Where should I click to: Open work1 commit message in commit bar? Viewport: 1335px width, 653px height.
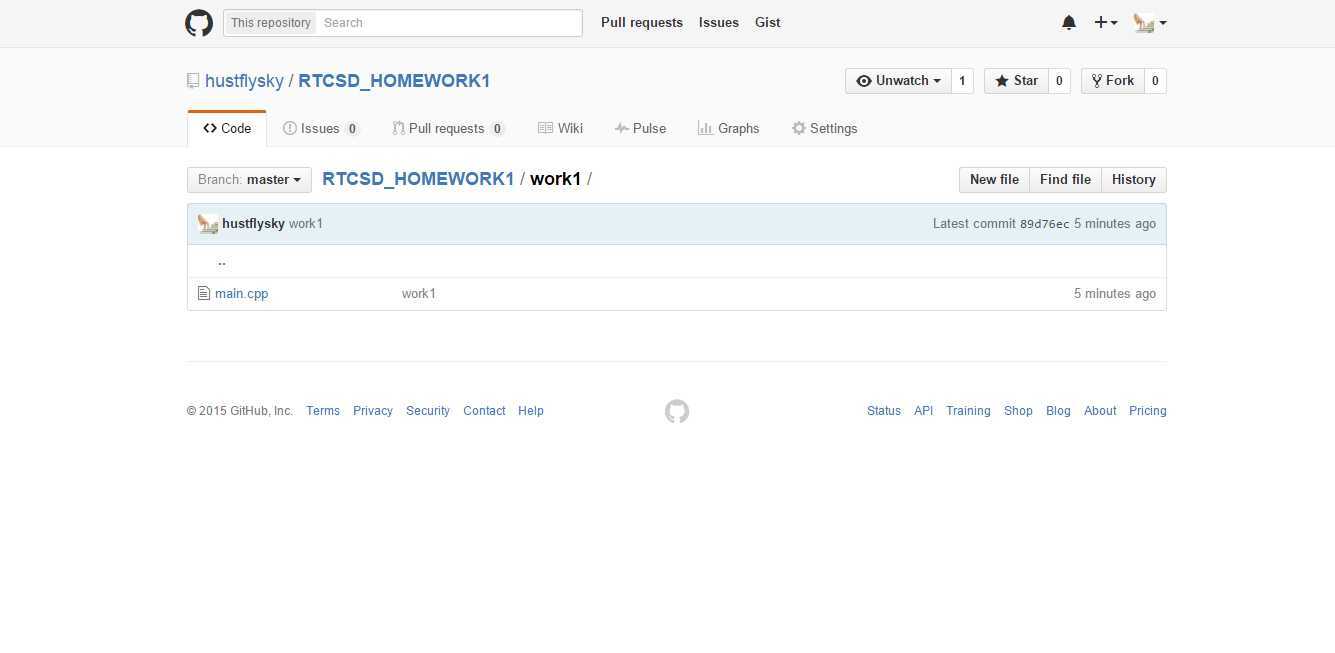(306, 224)
